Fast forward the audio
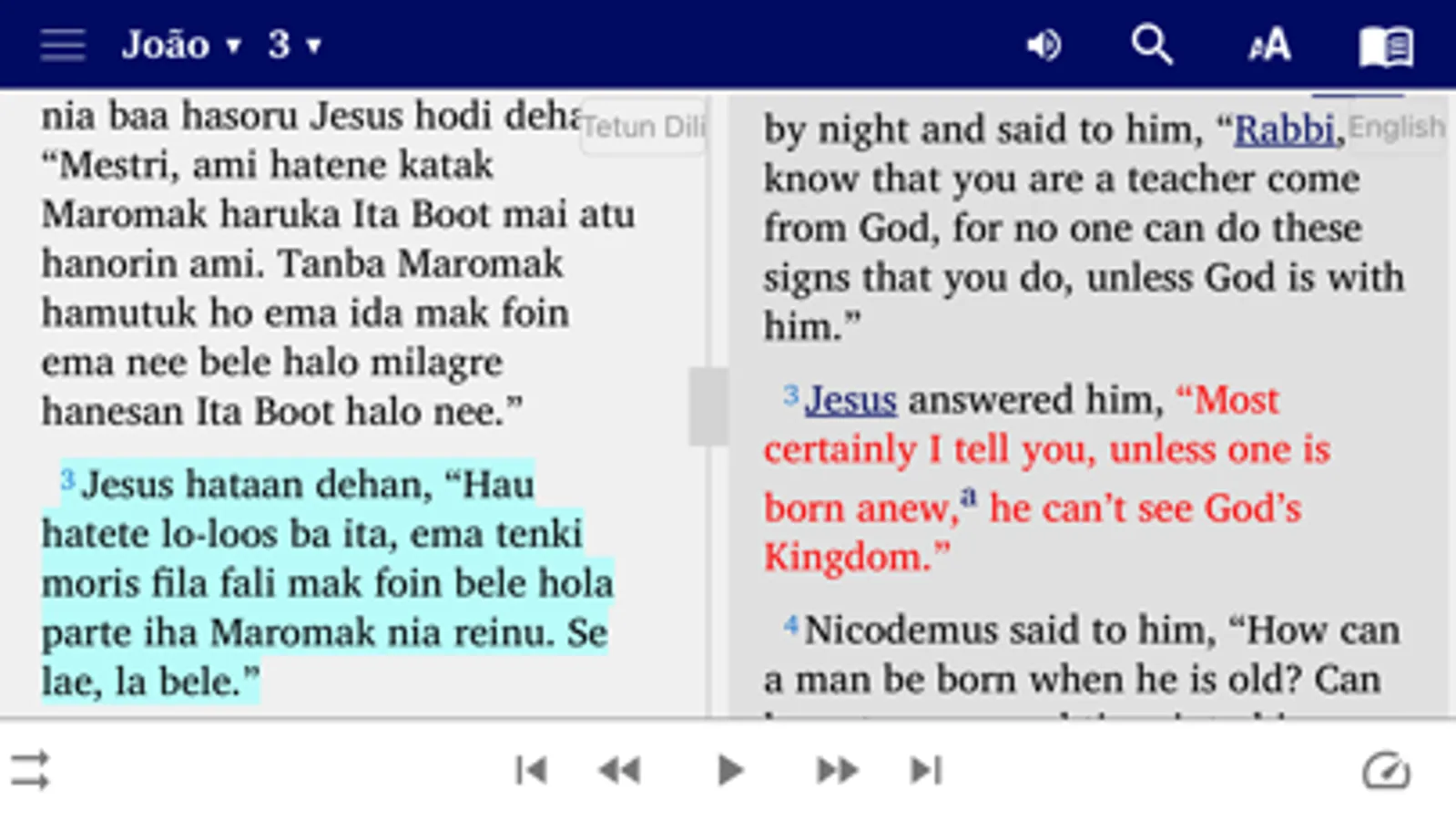The width and height of the screenshot is (1456, 820). [x=837, y=771]
